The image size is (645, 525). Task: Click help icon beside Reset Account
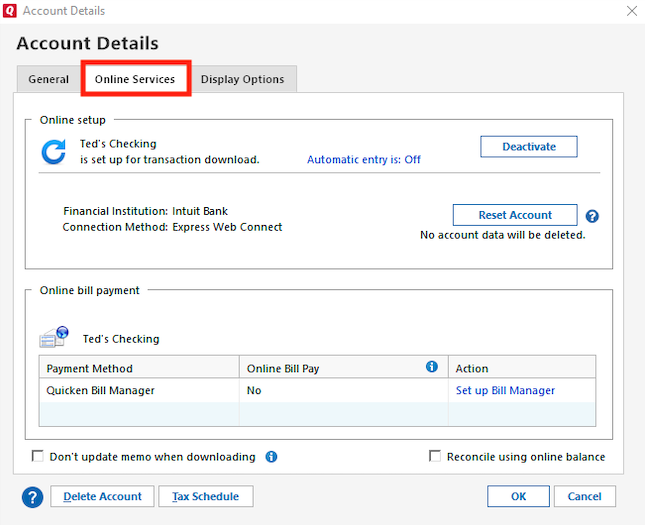click(x=592, y=216)
